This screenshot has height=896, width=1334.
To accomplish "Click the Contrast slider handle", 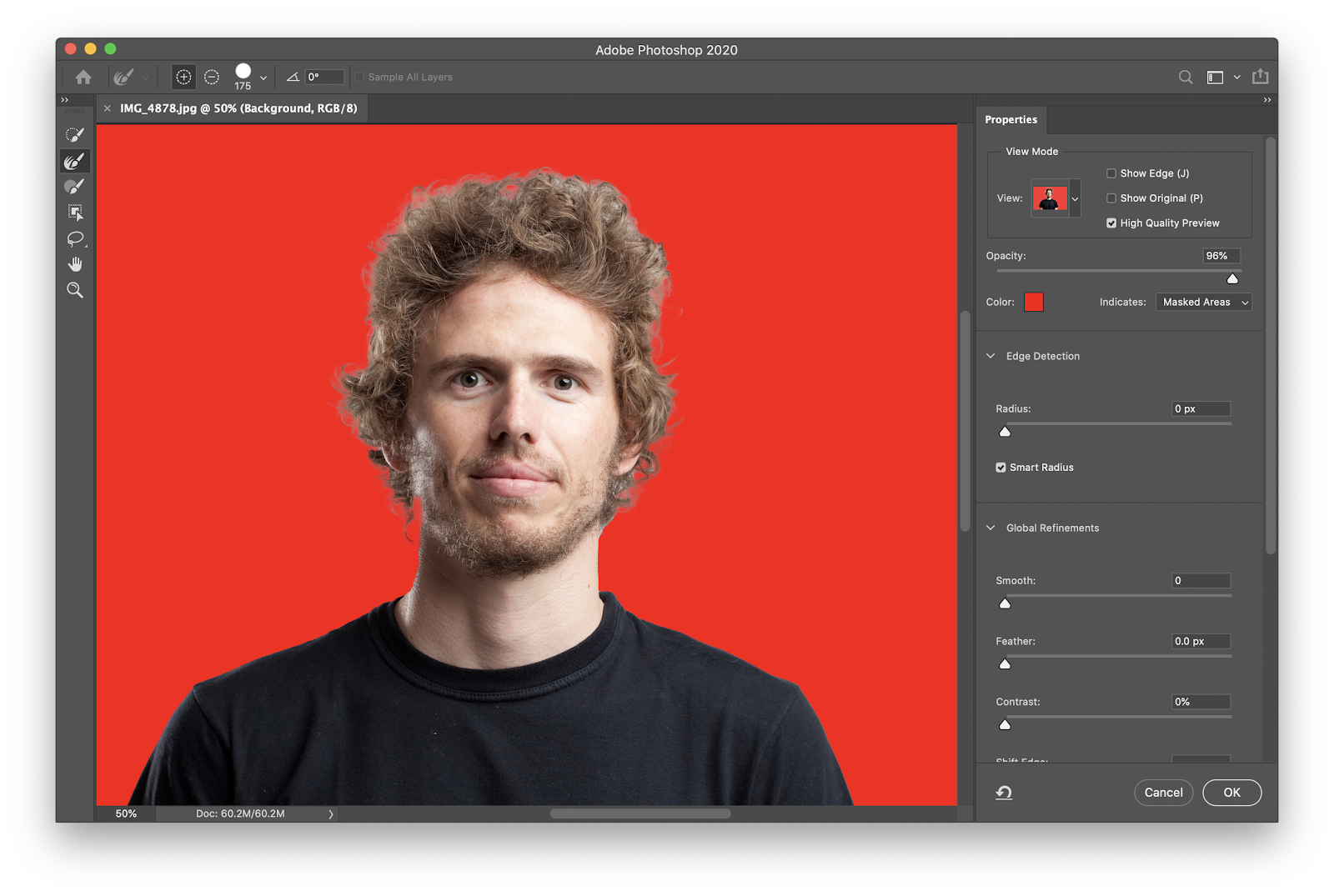I will pos(1005,725).
